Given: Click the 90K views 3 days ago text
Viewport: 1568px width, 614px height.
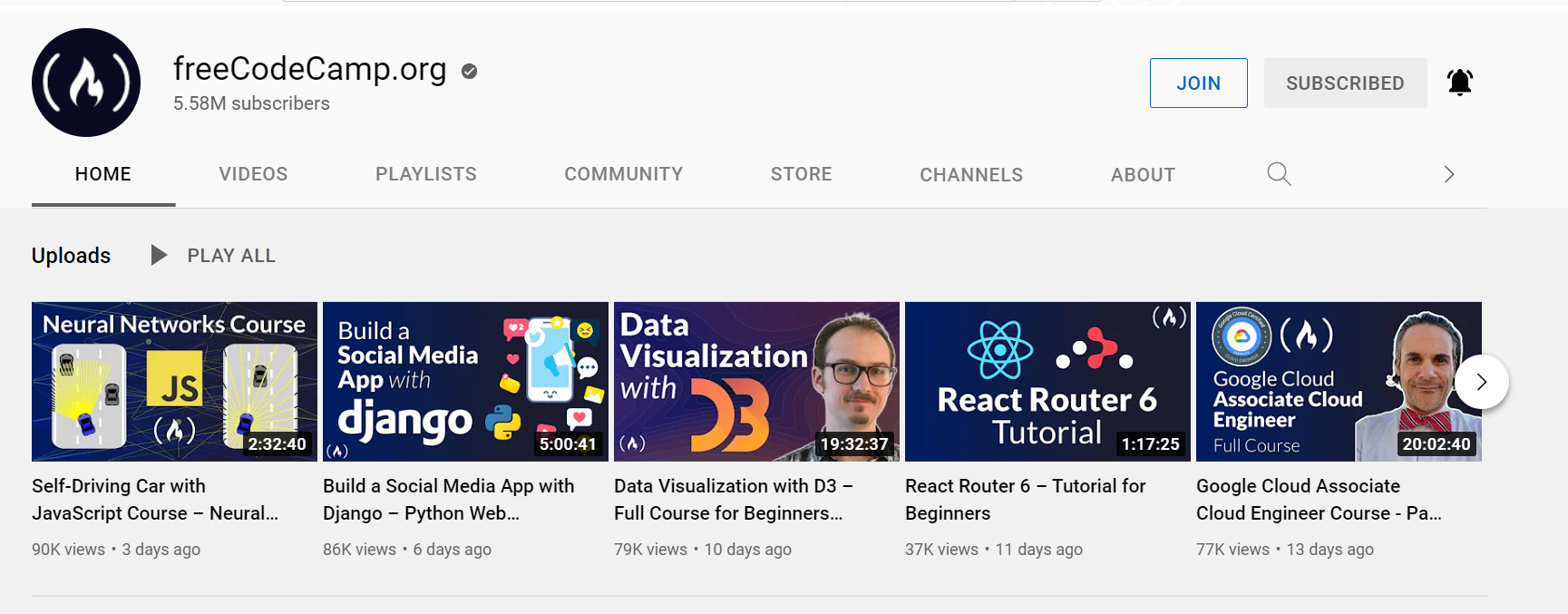Looking at the screenshot, I should (x=116, y=550).
